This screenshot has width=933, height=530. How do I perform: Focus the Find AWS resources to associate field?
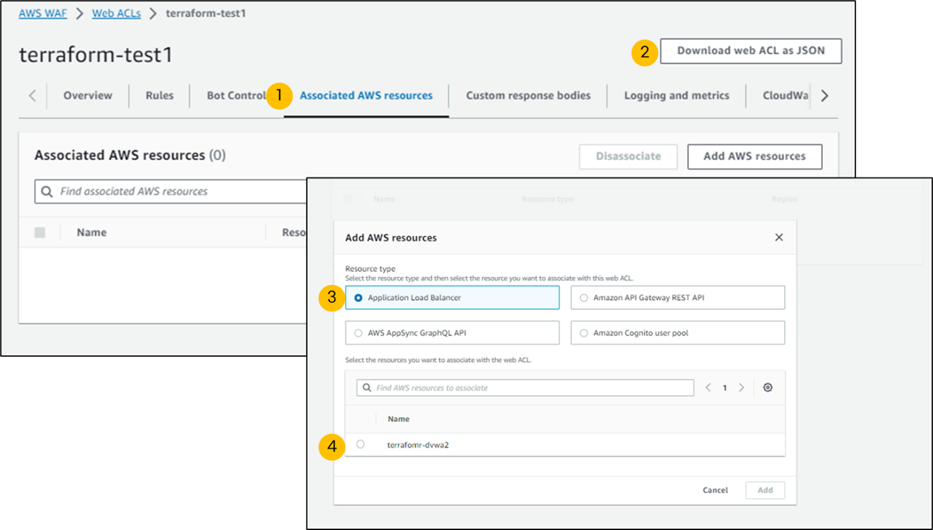(x=525, y=388)
